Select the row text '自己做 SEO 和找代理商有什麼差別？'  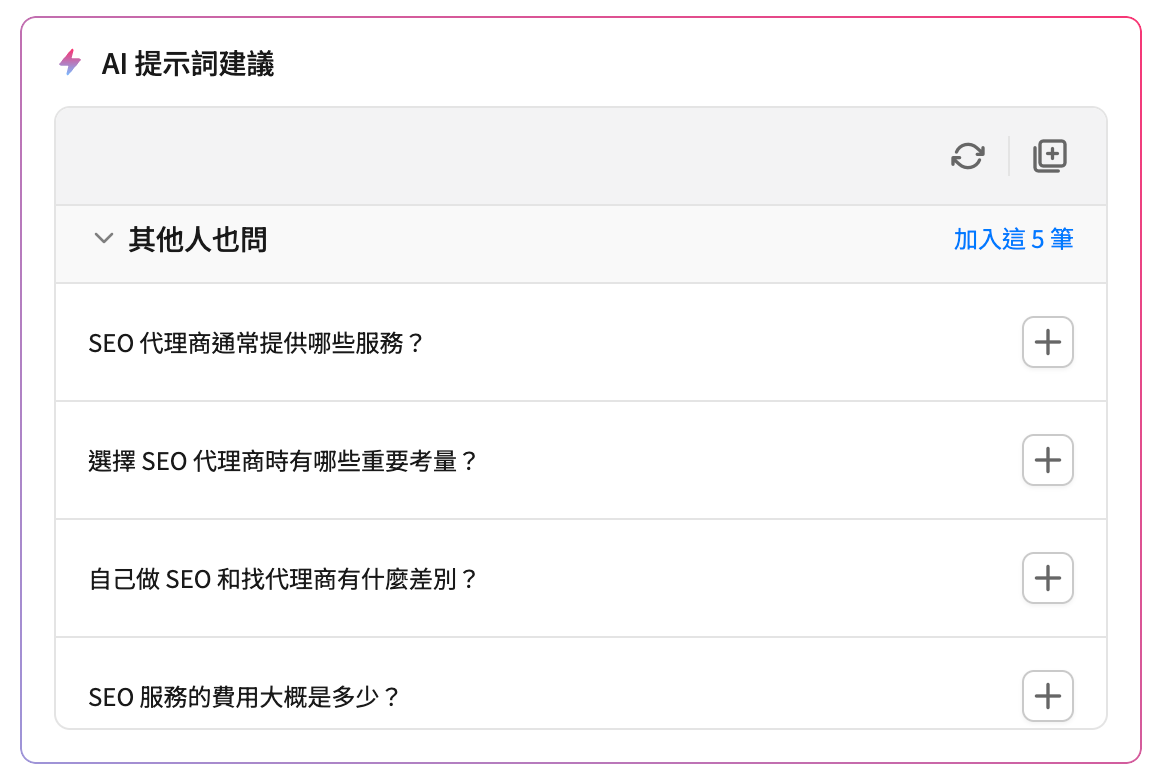pyautogui.click(x=283, y=579)
